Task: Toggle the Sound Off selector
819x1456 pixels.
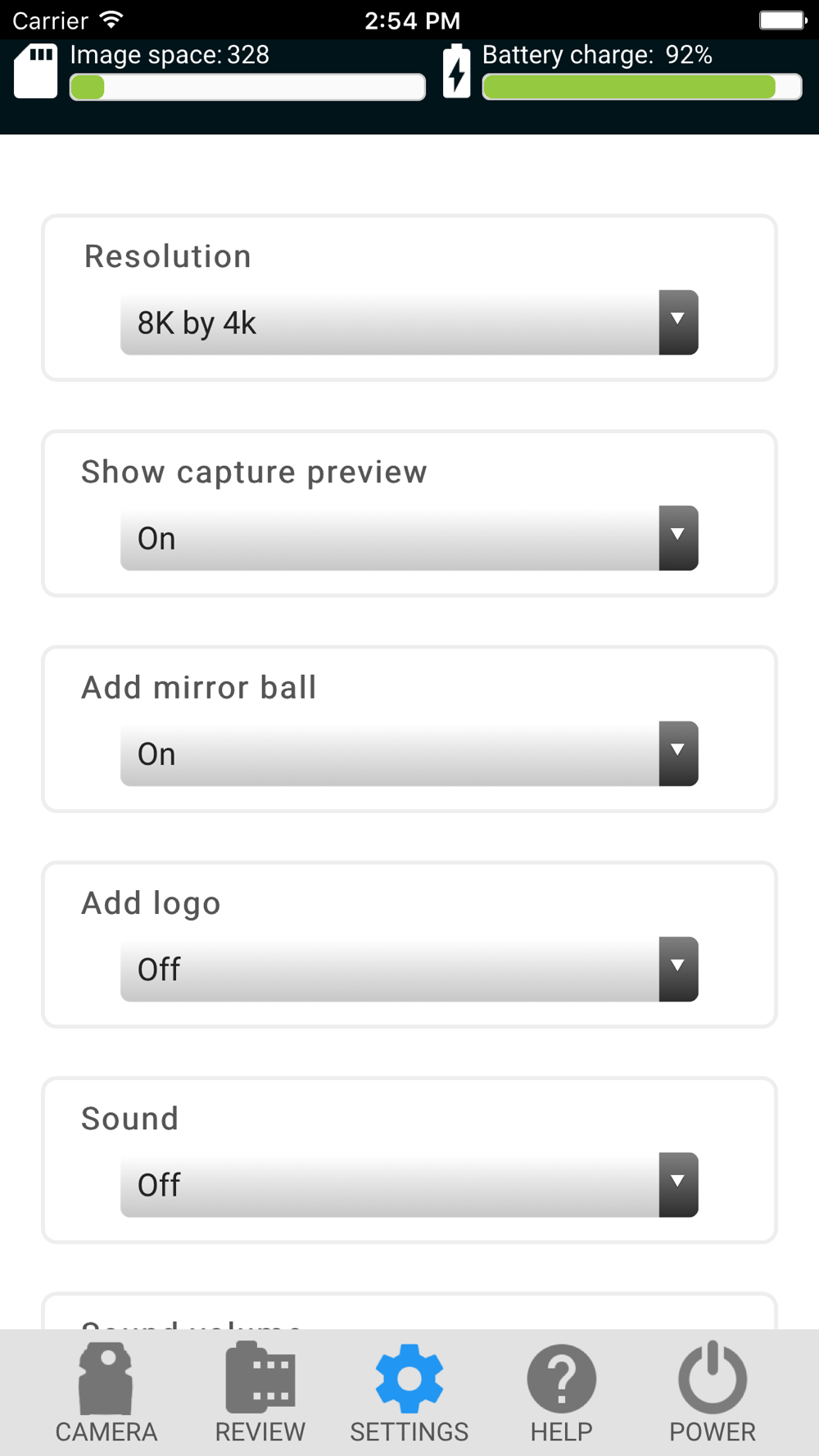Action: tap(409, 1185)
